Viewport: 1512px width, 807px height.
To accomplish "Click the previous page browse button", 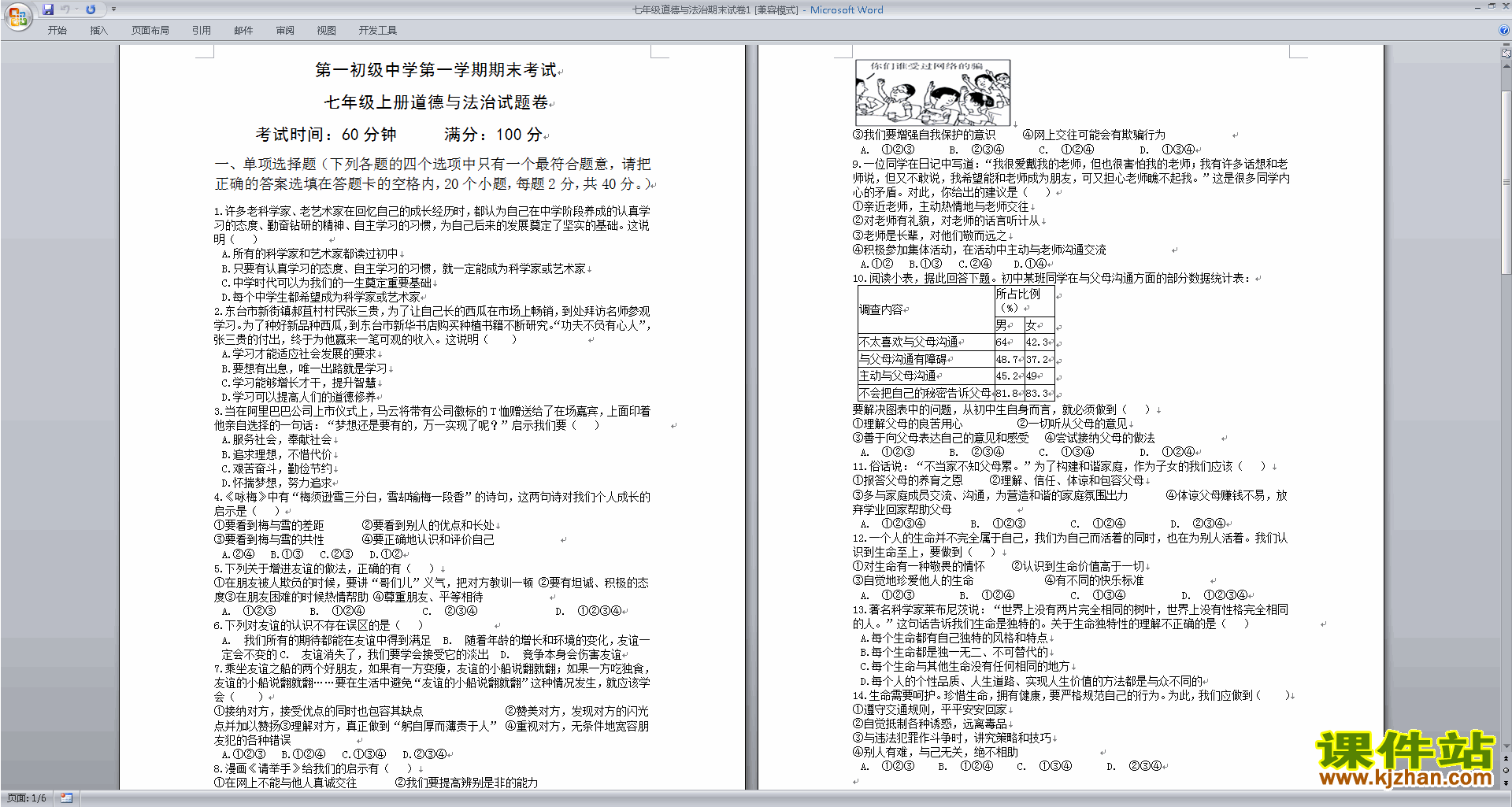I will (1506, 758).
